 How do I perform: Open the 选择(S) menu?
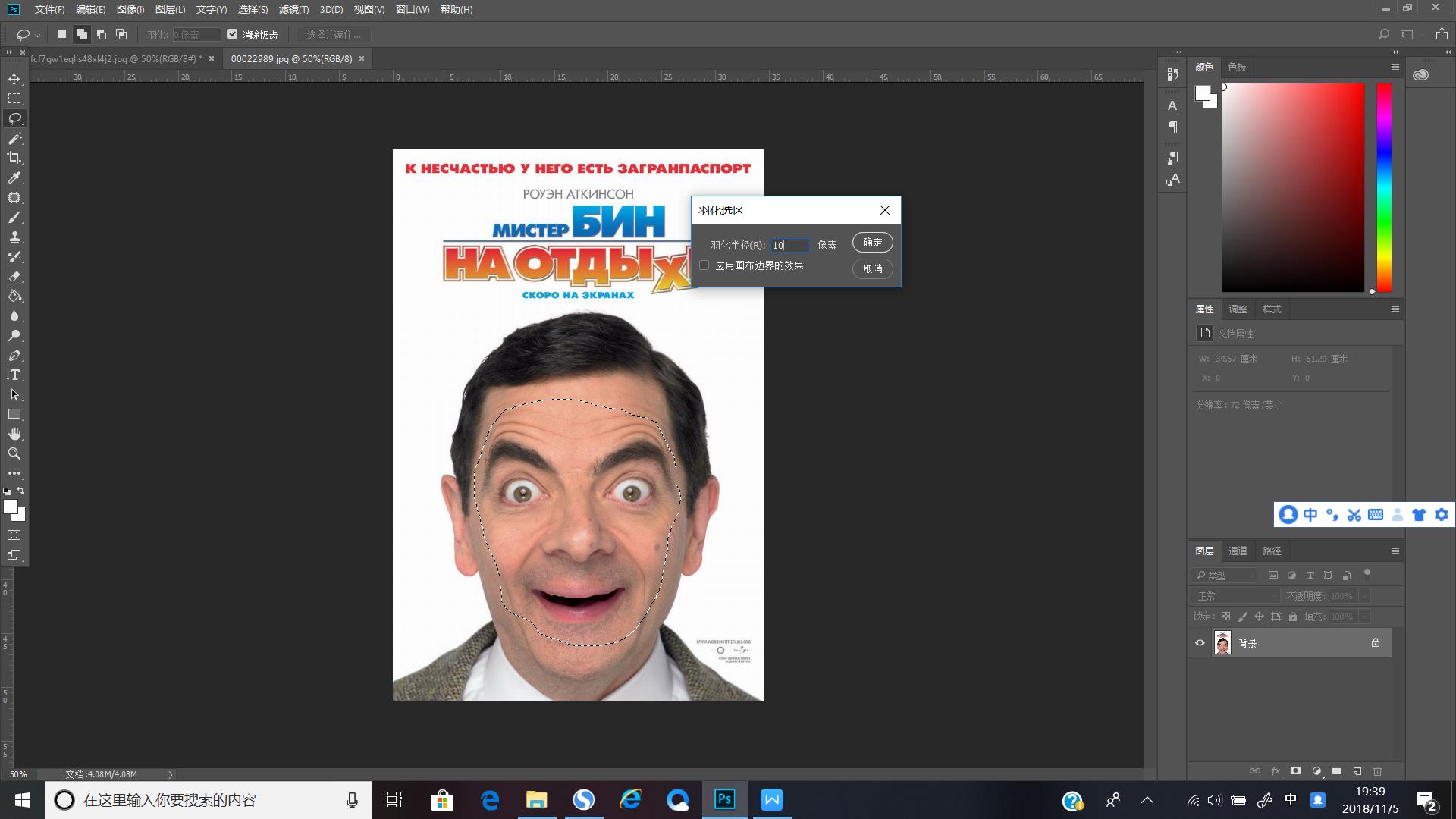(253, 9)
